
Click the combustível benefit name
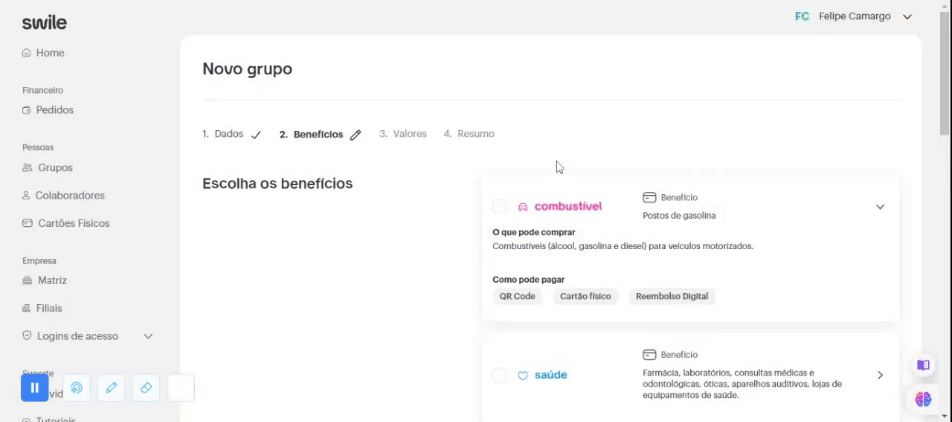pos(568,206)
